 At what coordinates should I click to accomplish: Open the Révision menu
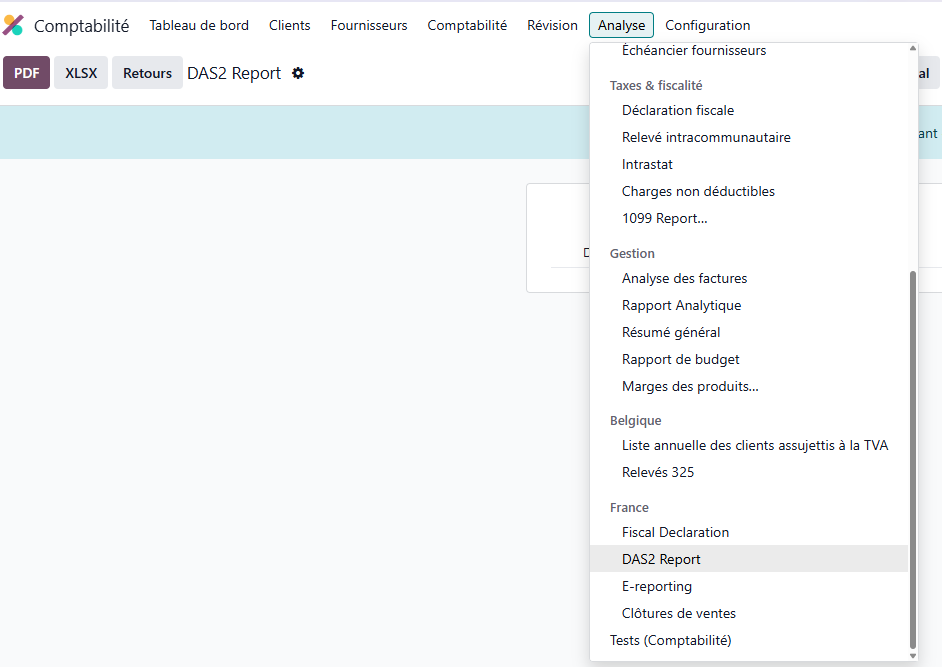pos(552,25)
